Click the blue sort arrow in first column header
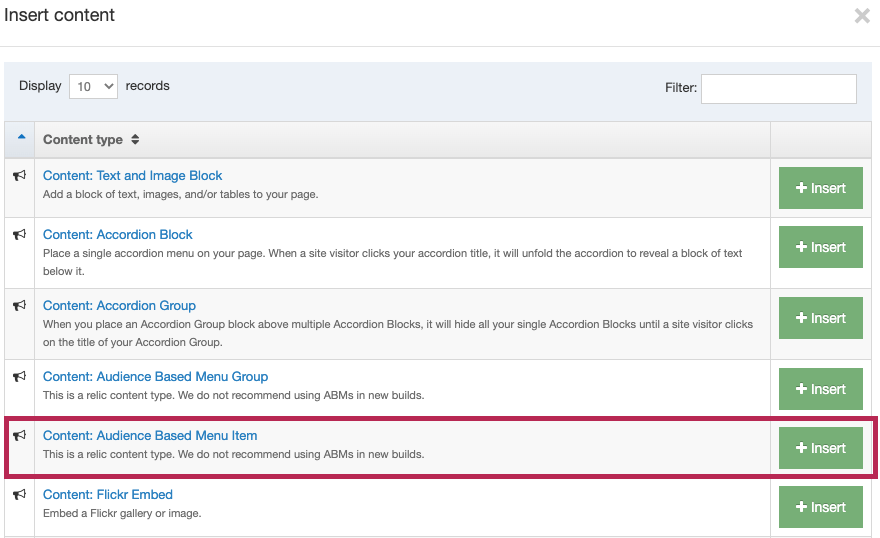 (21, 137)
